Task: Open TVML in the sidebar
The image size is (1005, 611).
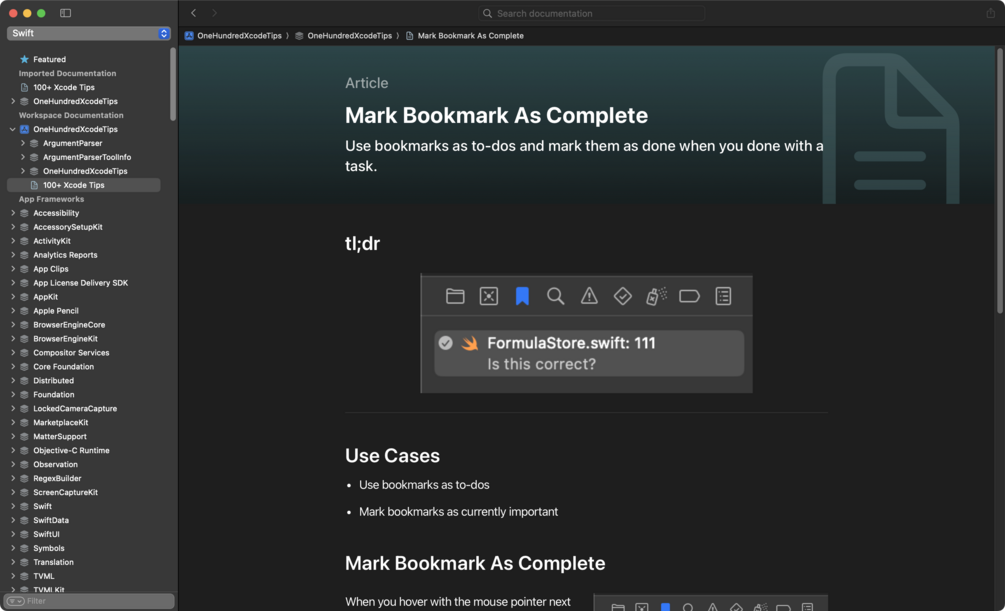Action: pyautogui.click(x=44, y=576)
